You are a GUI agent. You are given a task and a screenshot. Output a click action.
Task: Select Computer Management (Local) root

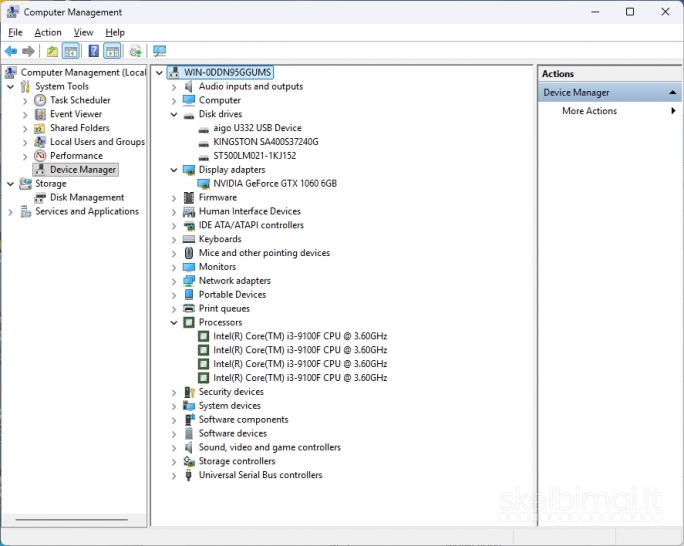tap(83, 72)
